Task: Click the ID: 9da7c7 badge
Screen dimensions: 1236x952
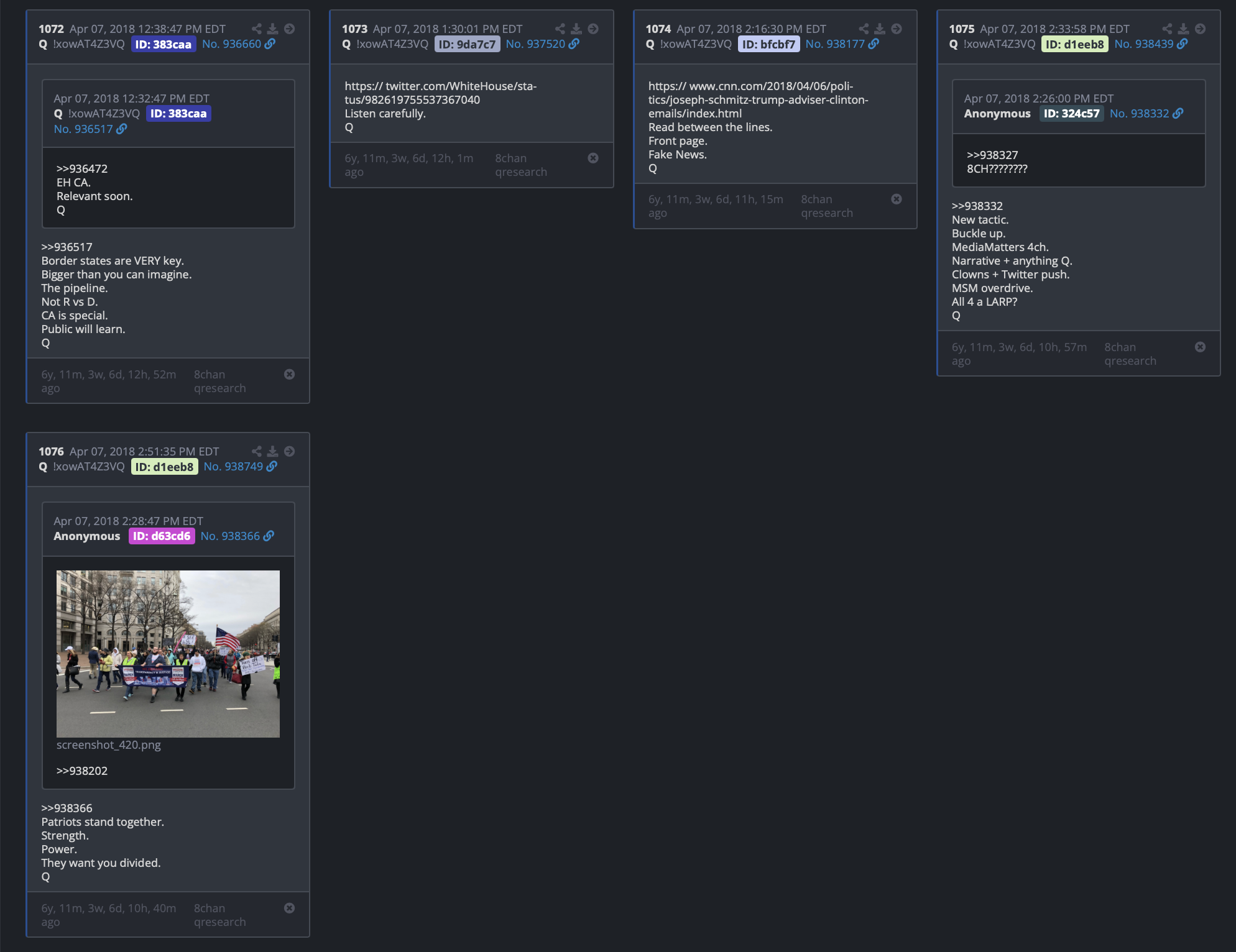Action: (467, 44)
